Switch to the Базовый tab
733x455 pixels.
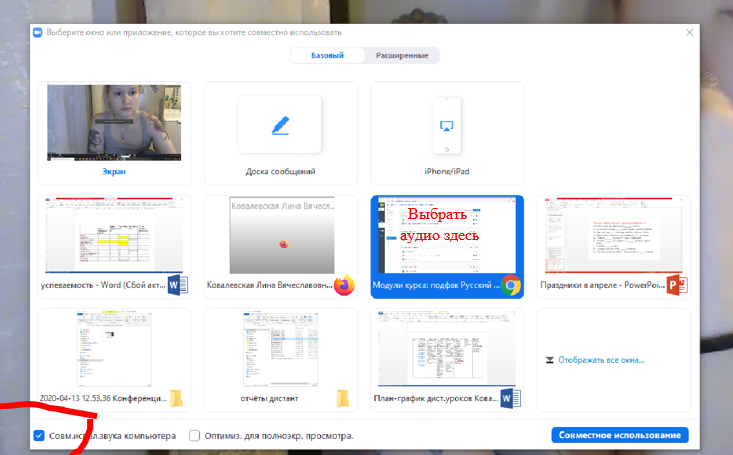click(326, 55)
